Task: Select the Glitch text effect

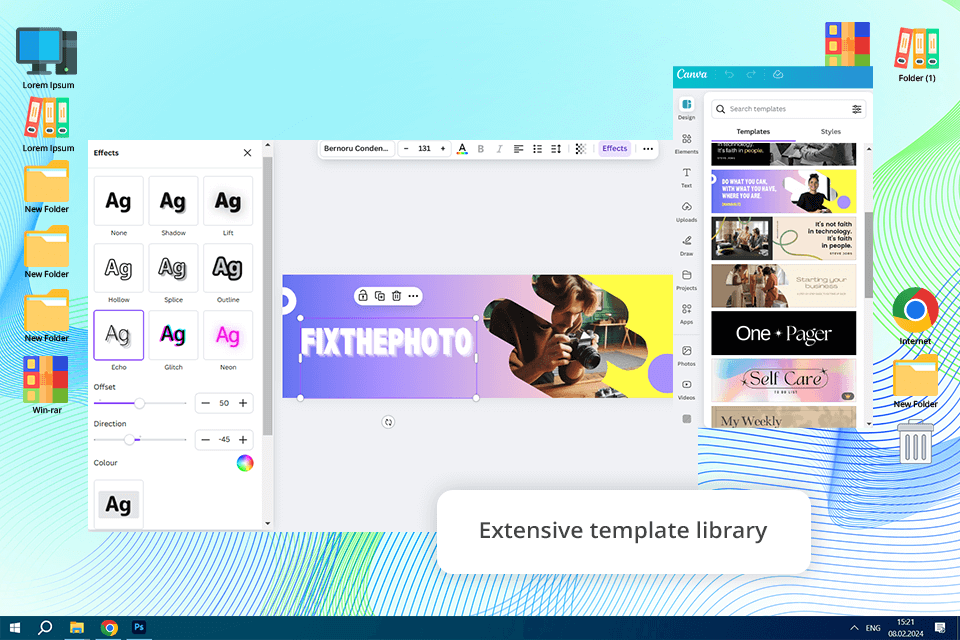Action: click(x=173, y=335)
